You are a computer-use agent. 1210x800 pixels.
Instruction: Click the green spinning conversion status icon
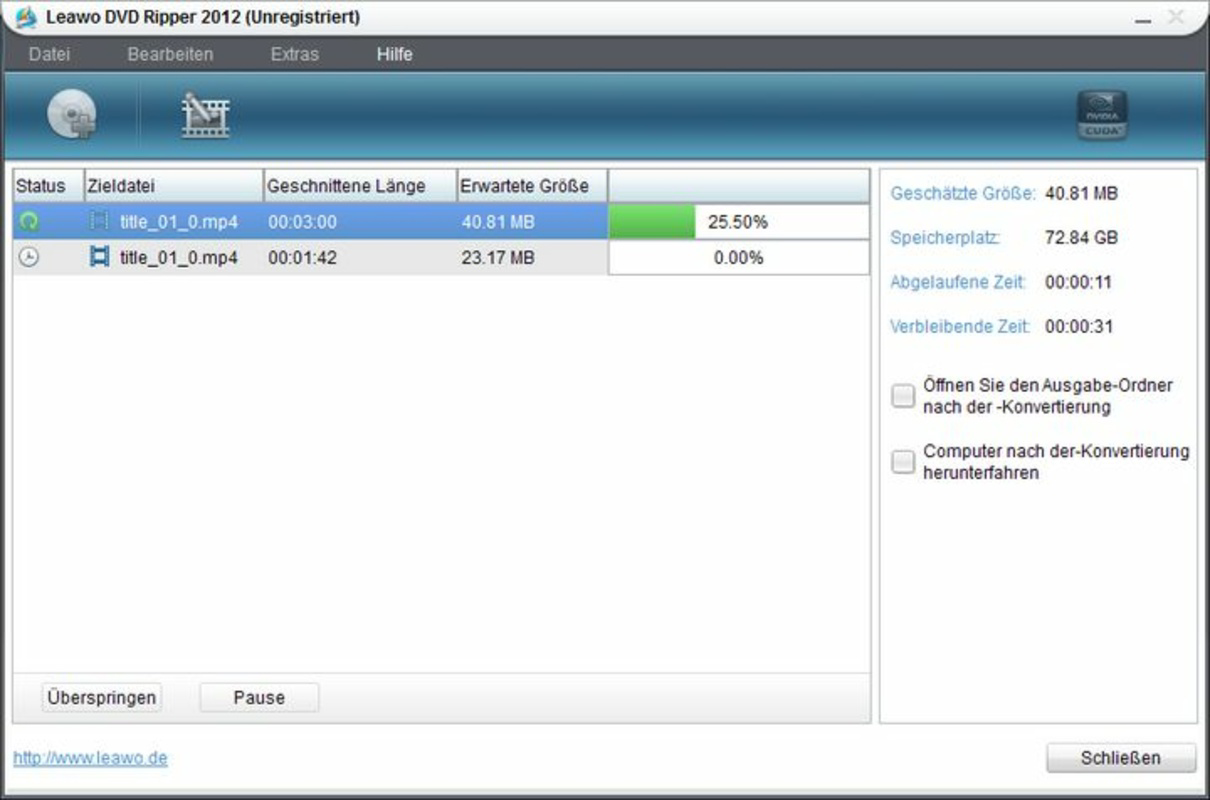click(31, 222)
